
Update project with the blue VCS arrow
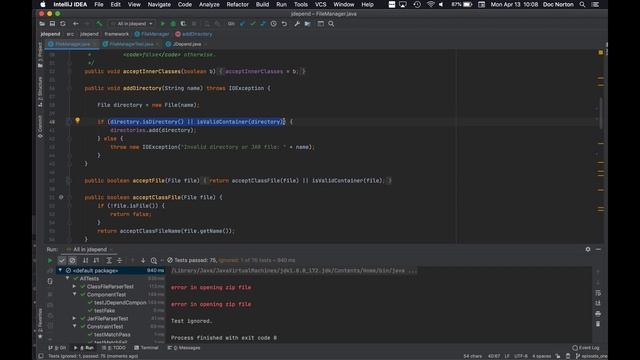(x=242, y=24)
